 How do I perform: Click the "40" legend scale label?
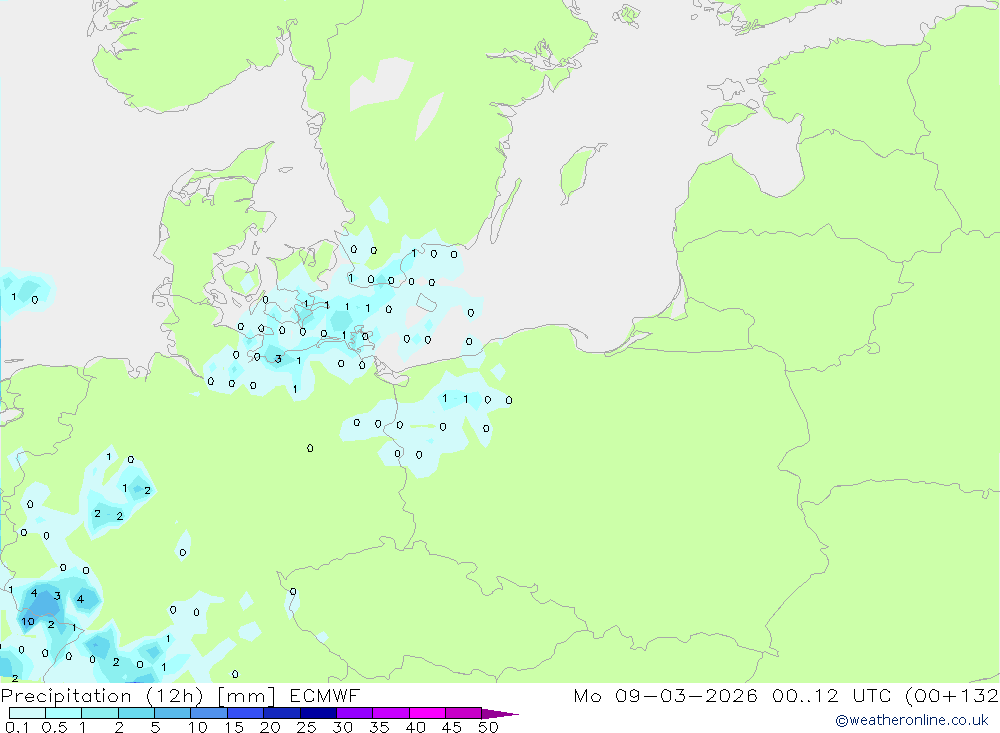(x=415, y=727)
